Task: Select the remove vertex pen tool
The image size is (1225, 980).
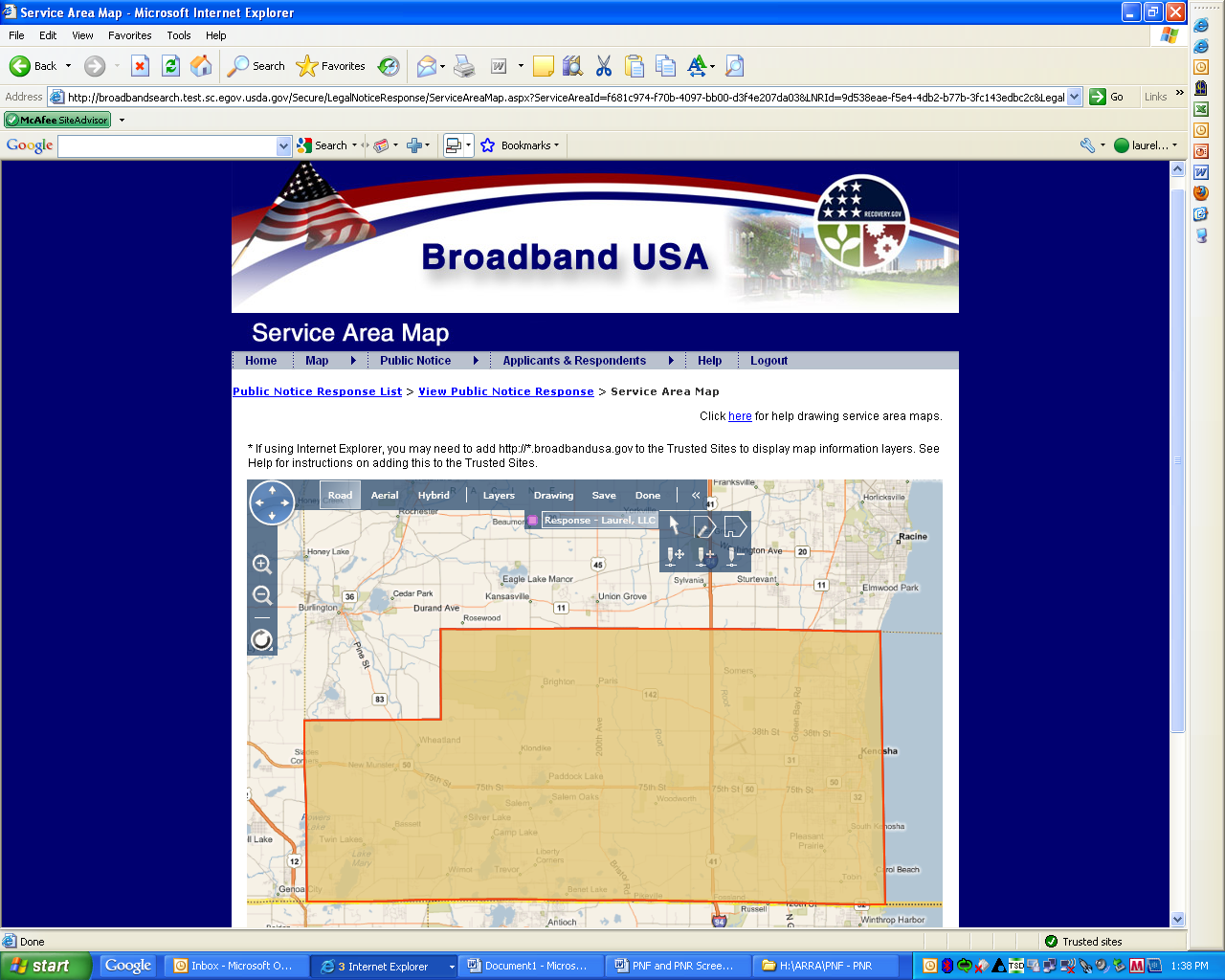Action: click(735, 555)
